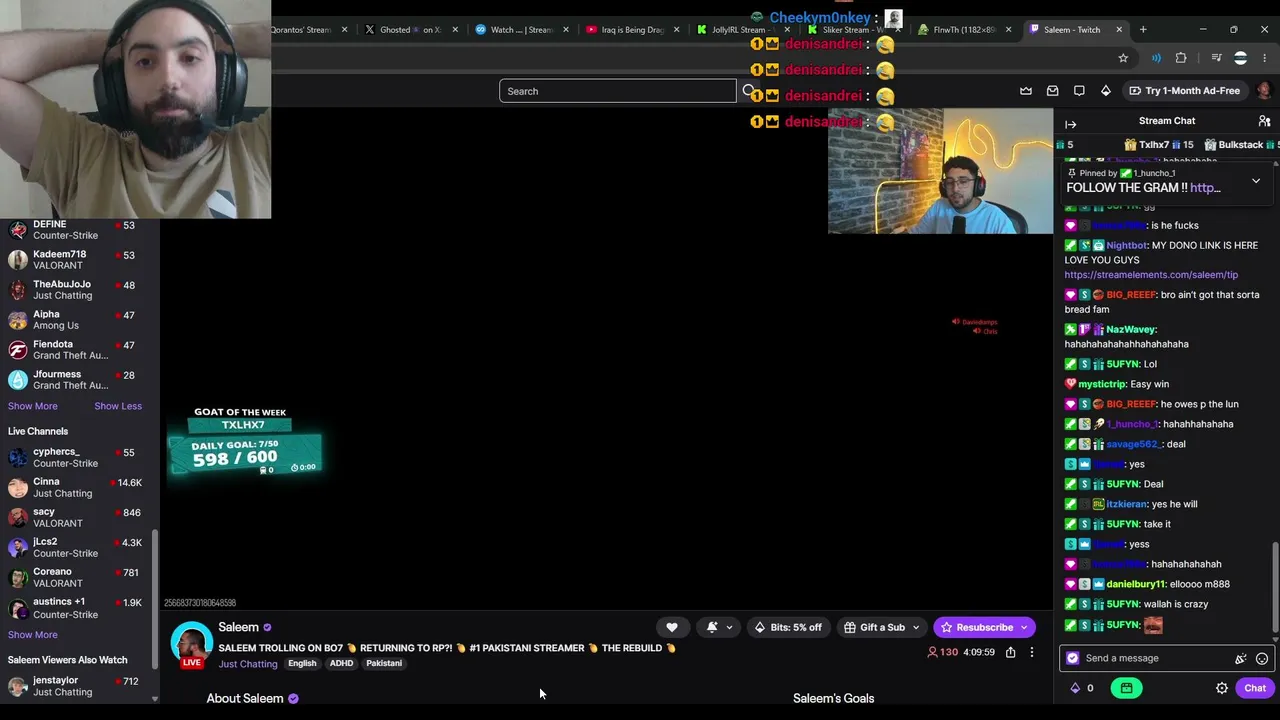
Task: Open the emote picker in chat
Action: [1262, 658]
